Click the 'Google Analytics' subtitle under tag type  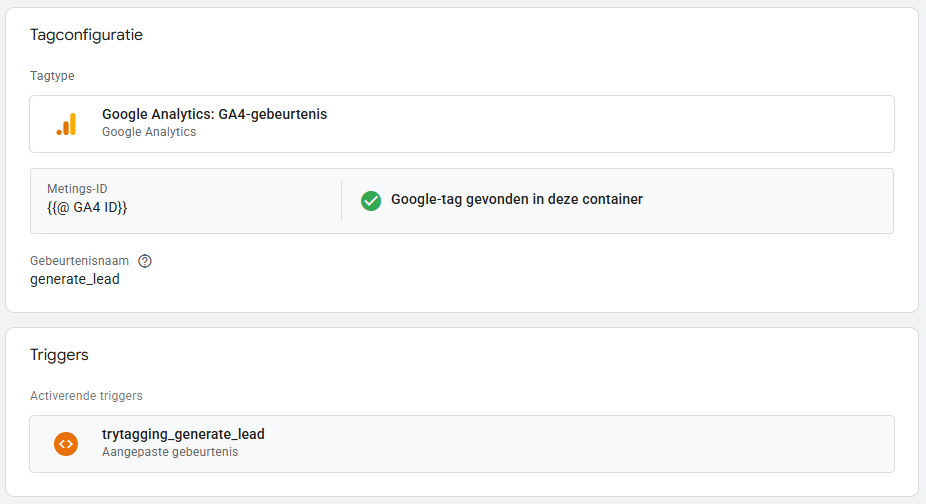tap(149, 132)
